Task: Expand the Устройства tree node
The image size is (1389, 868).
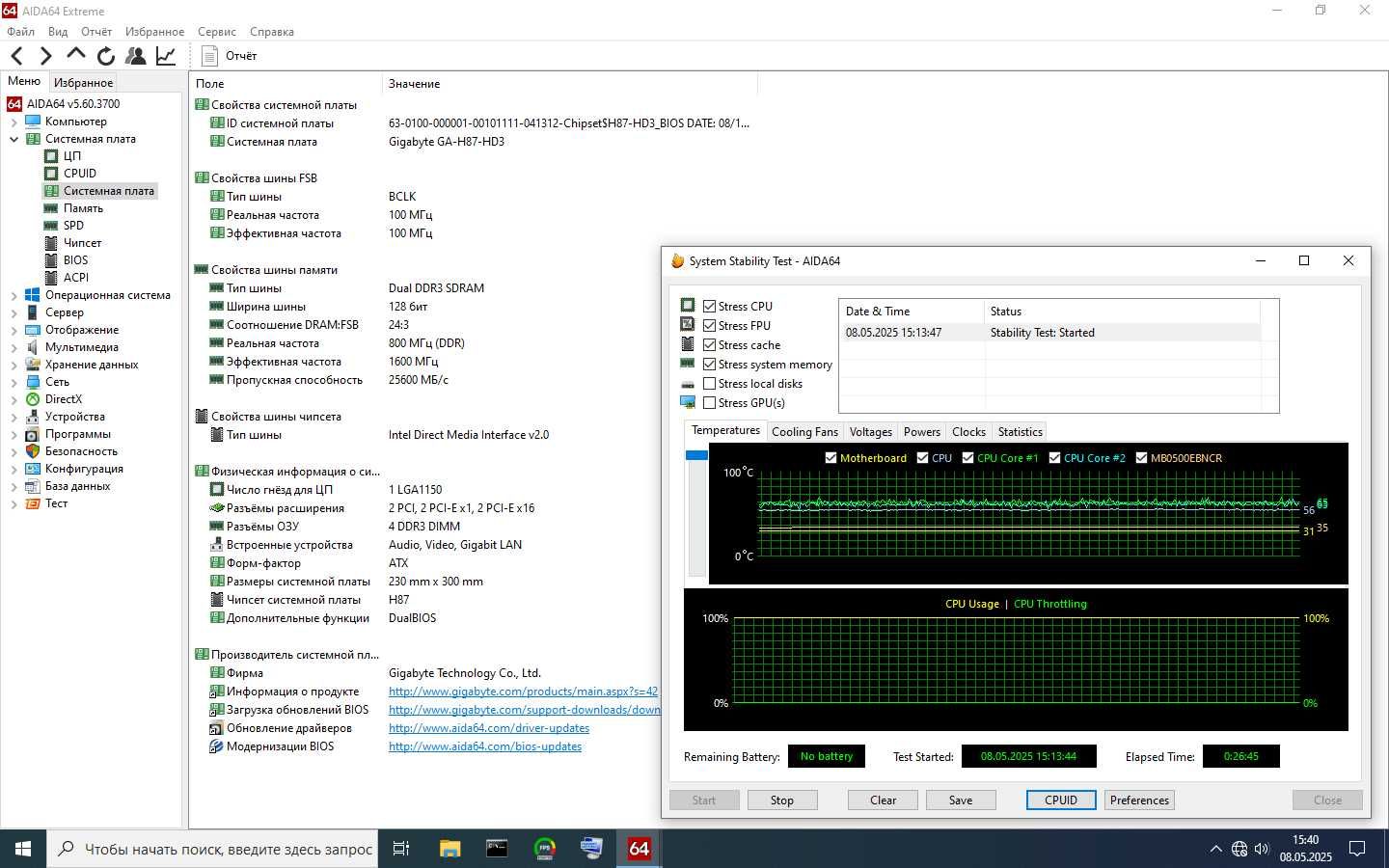Action: tap(14, 418)
